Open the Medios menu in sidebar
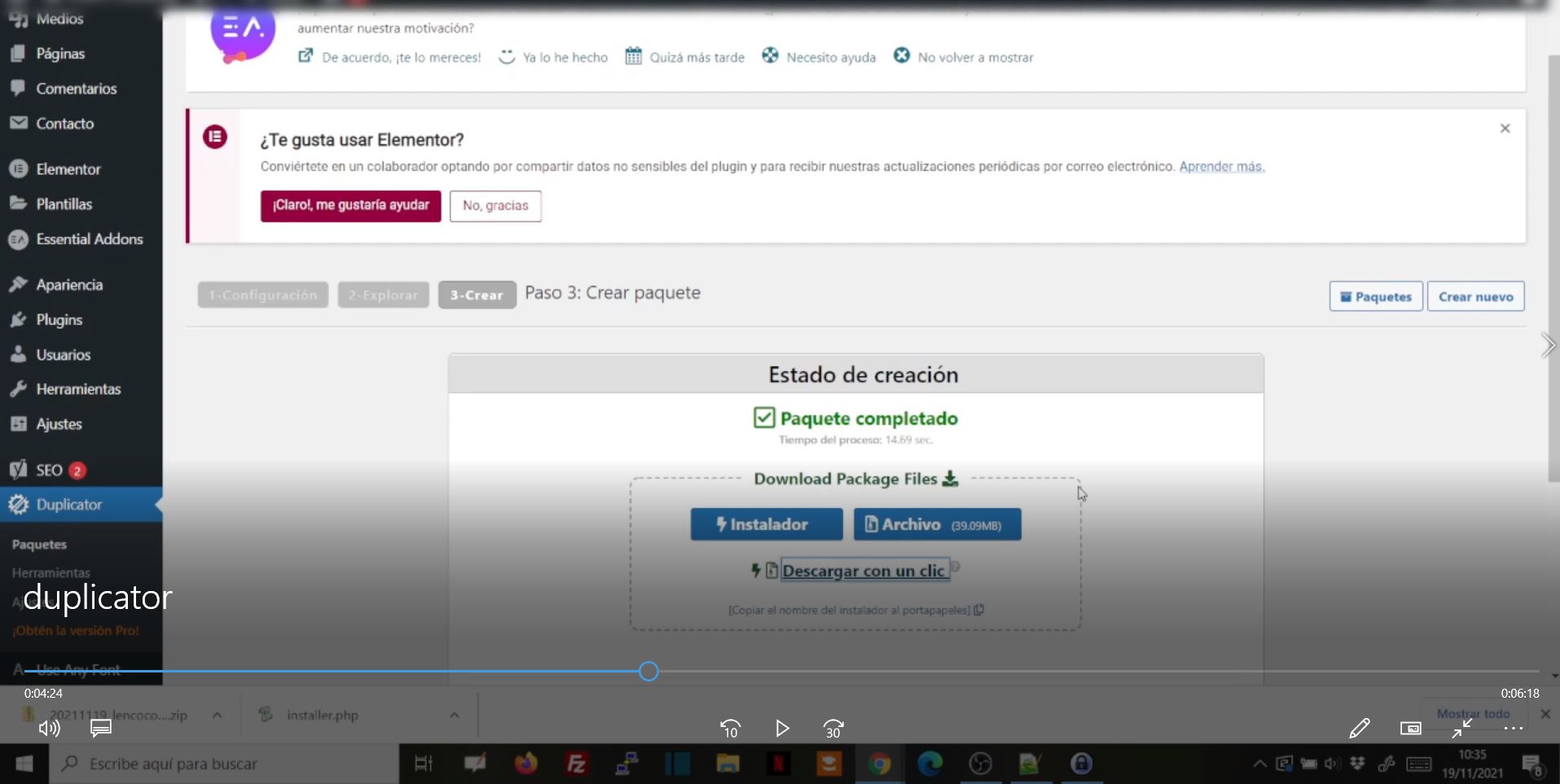The image size is (1560, 784). pos(59,18)
